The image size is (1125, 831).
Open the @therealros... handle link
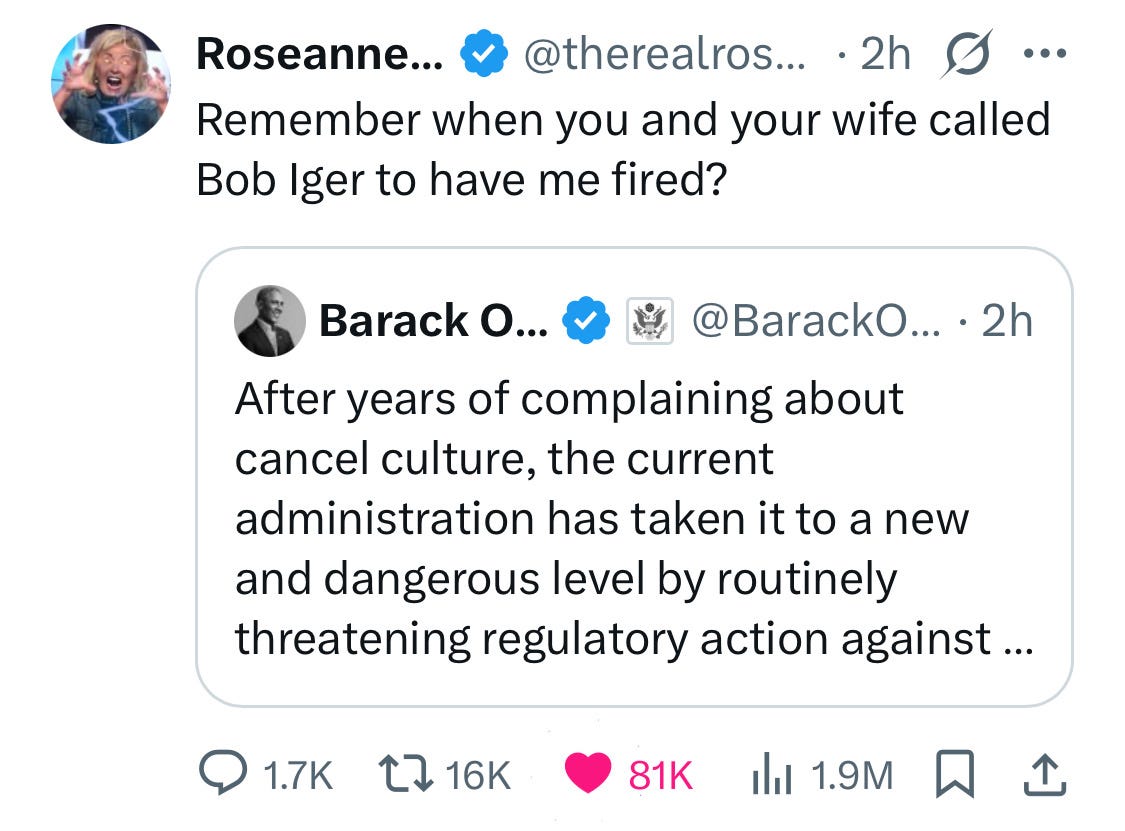coord(664,54)
